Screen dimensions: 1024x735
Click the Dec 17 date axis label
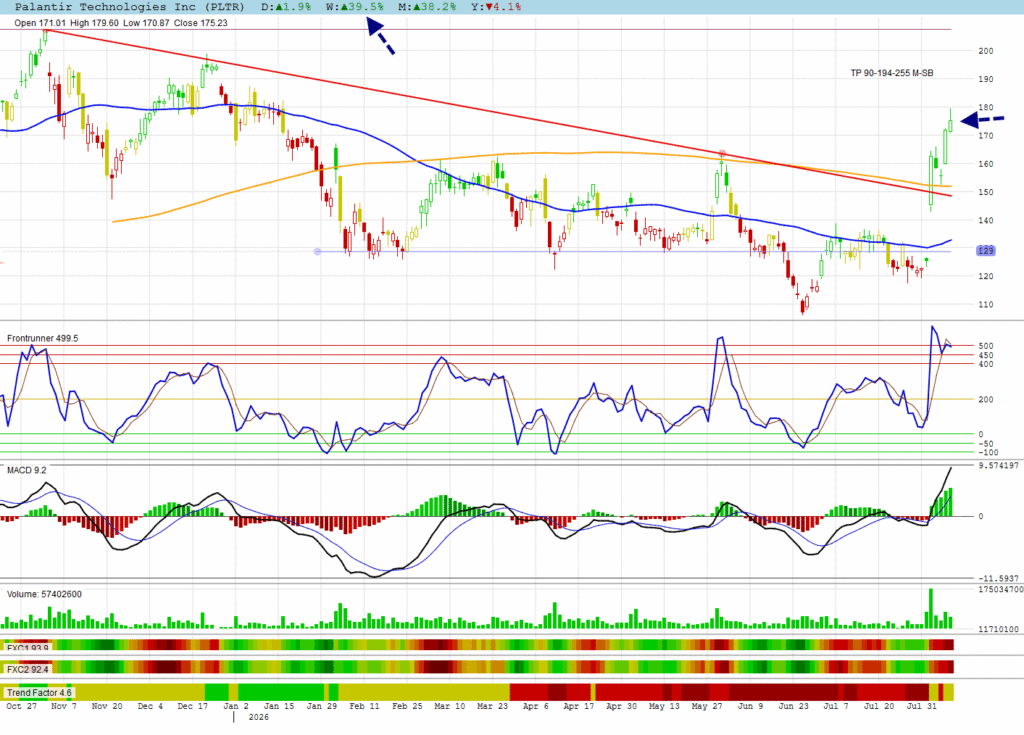tap(193, 706)
